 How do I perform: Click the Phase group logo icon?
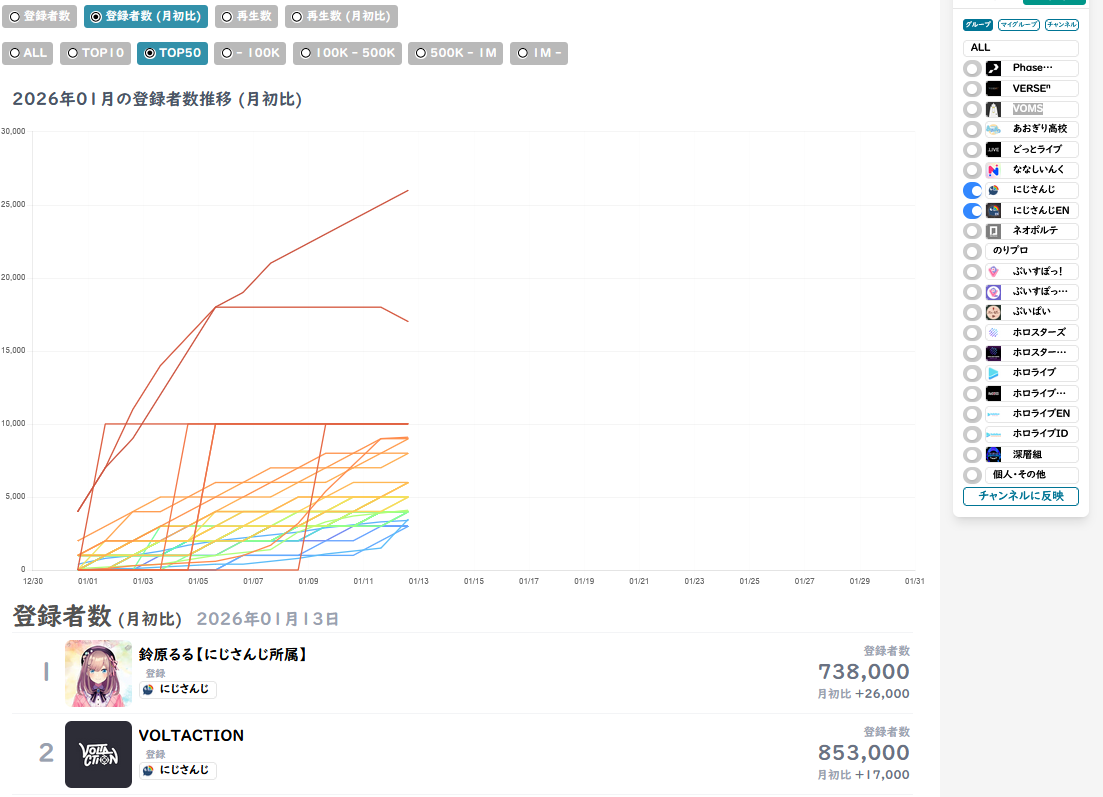click(993, 68)
